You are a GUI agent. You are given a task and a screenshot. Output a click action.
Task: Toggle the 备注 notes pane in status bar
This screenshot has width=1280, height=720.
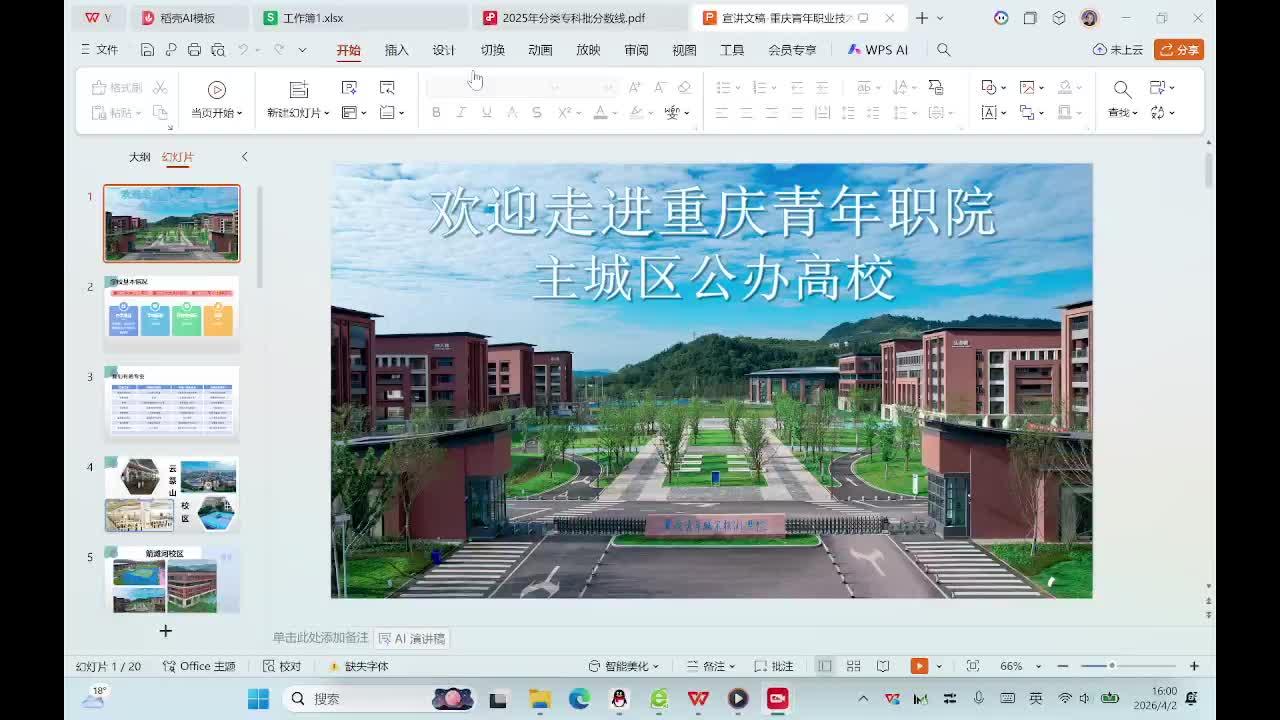711,666
